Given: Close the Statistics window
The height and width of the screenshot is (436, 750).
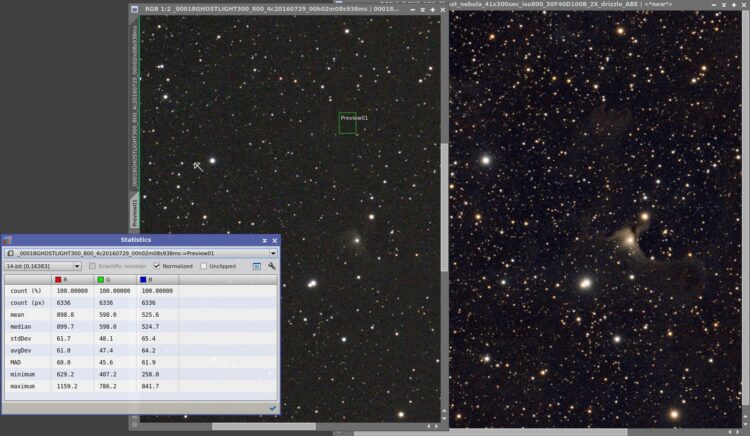Looking at the screenshot, I should tap(275, 240).
